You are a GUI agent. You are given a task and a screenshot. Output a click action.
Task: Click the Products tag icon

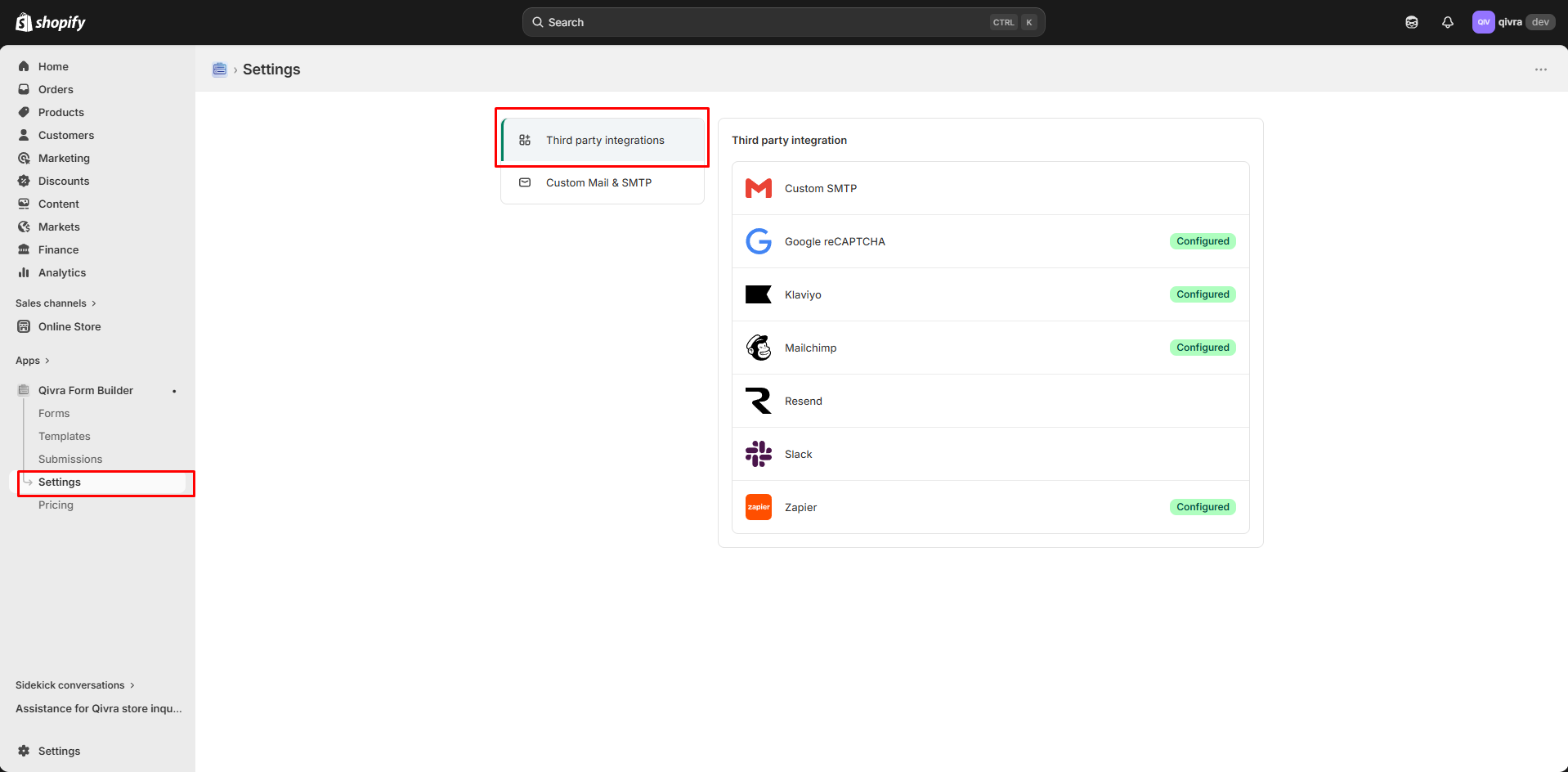[24, 112]
